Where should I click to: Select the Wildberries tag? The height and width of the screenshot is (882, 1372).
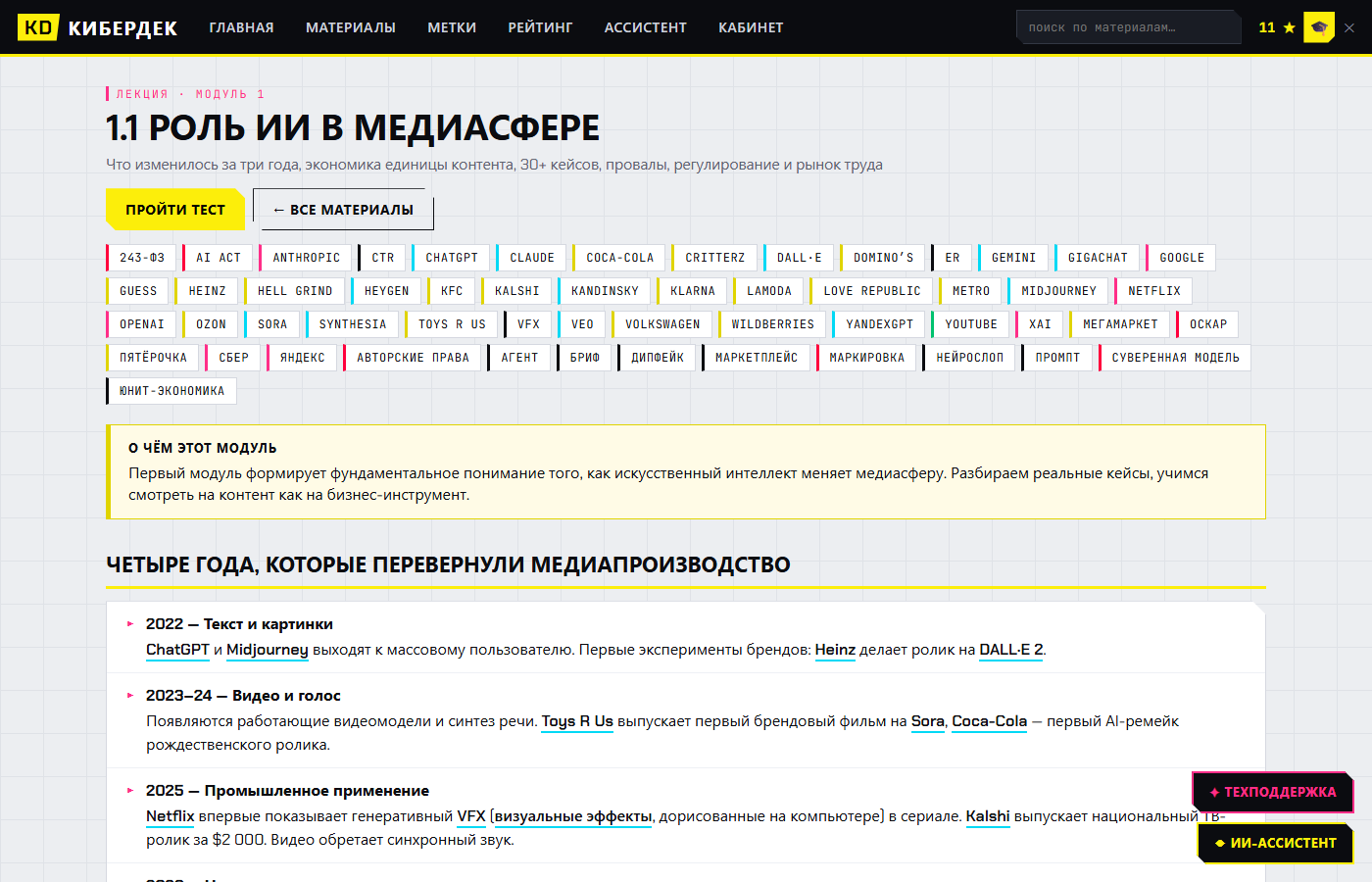[x=772, y=324]
